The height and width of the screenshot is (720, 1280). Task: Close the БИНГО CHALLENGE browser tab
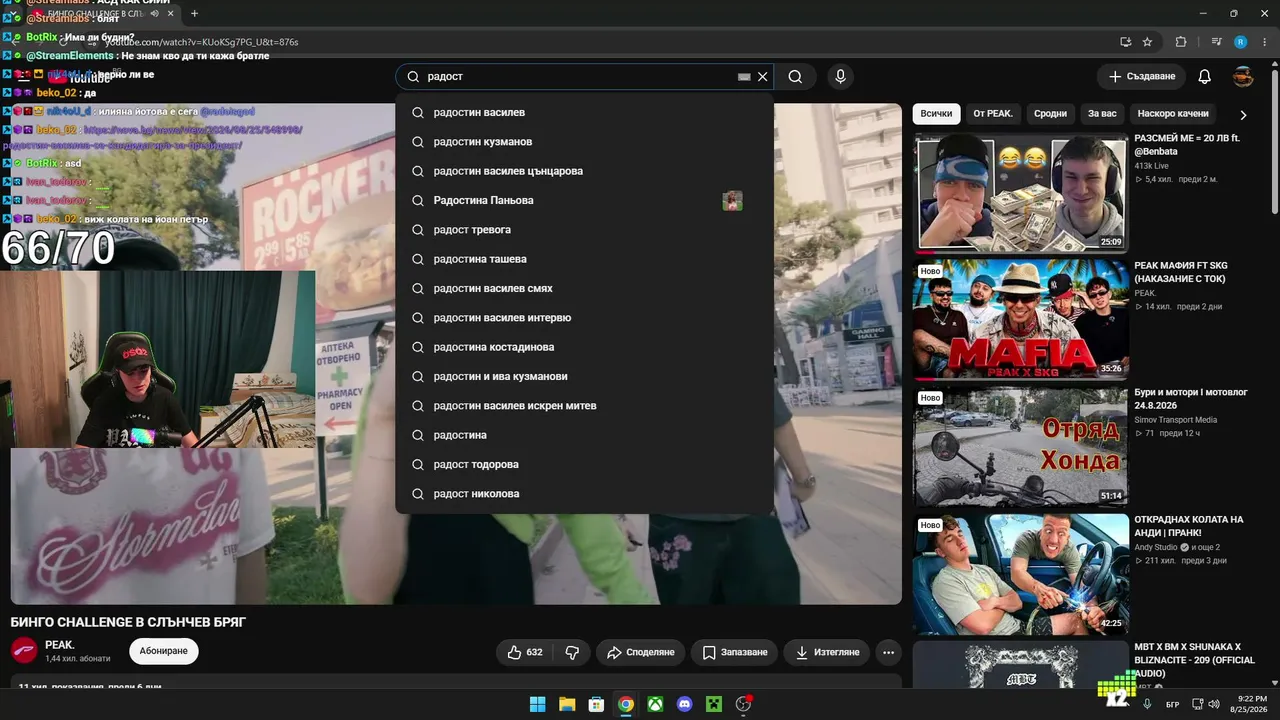point(170,14)
